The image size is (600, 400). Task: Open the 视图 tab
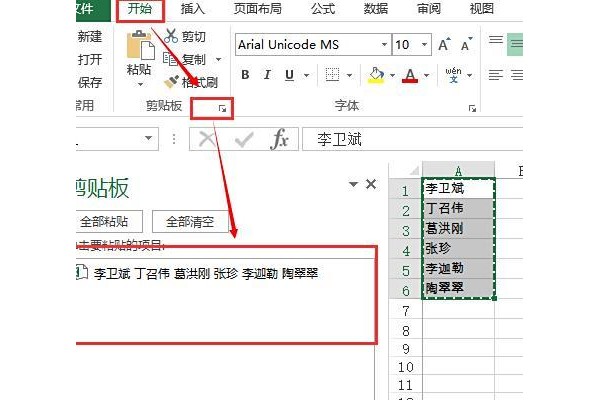pos(481,9)
